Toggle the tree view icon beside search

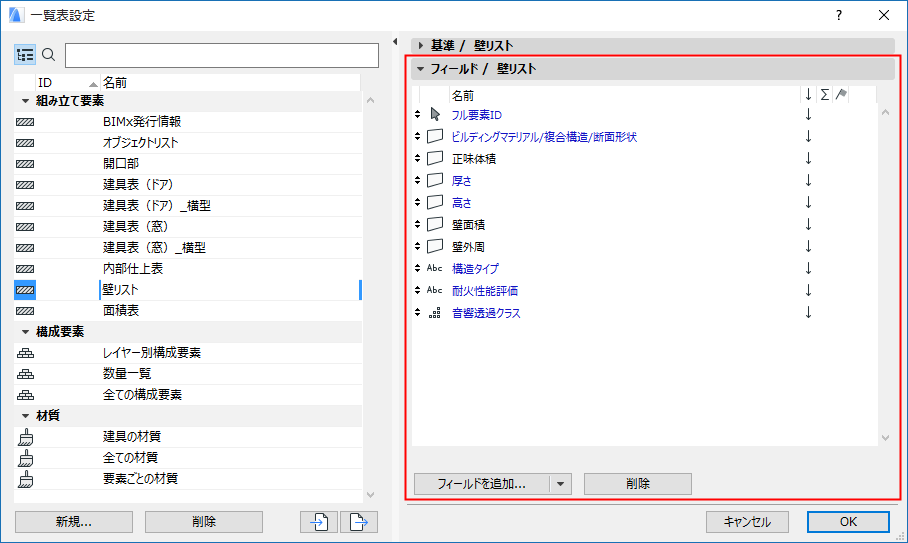coord(25,55)
